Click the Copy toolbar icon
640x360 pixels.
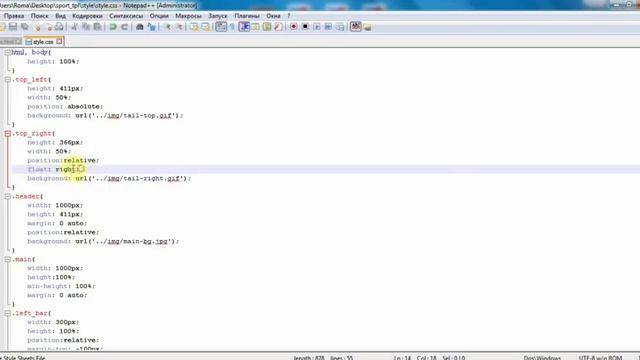86,27
